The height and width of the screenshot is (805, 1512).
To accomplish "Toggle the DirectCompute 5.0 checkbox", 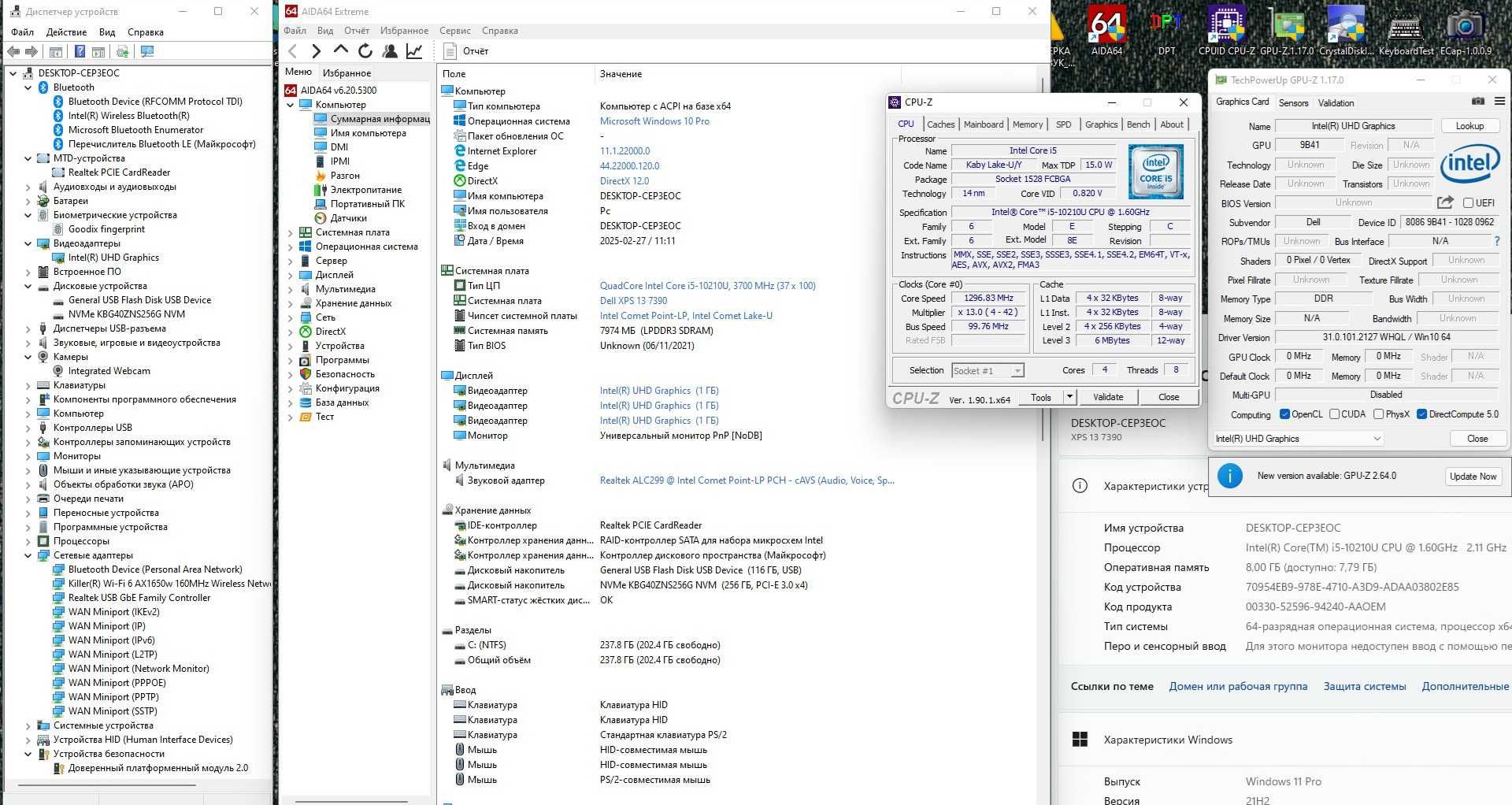I will [1422, 414].
